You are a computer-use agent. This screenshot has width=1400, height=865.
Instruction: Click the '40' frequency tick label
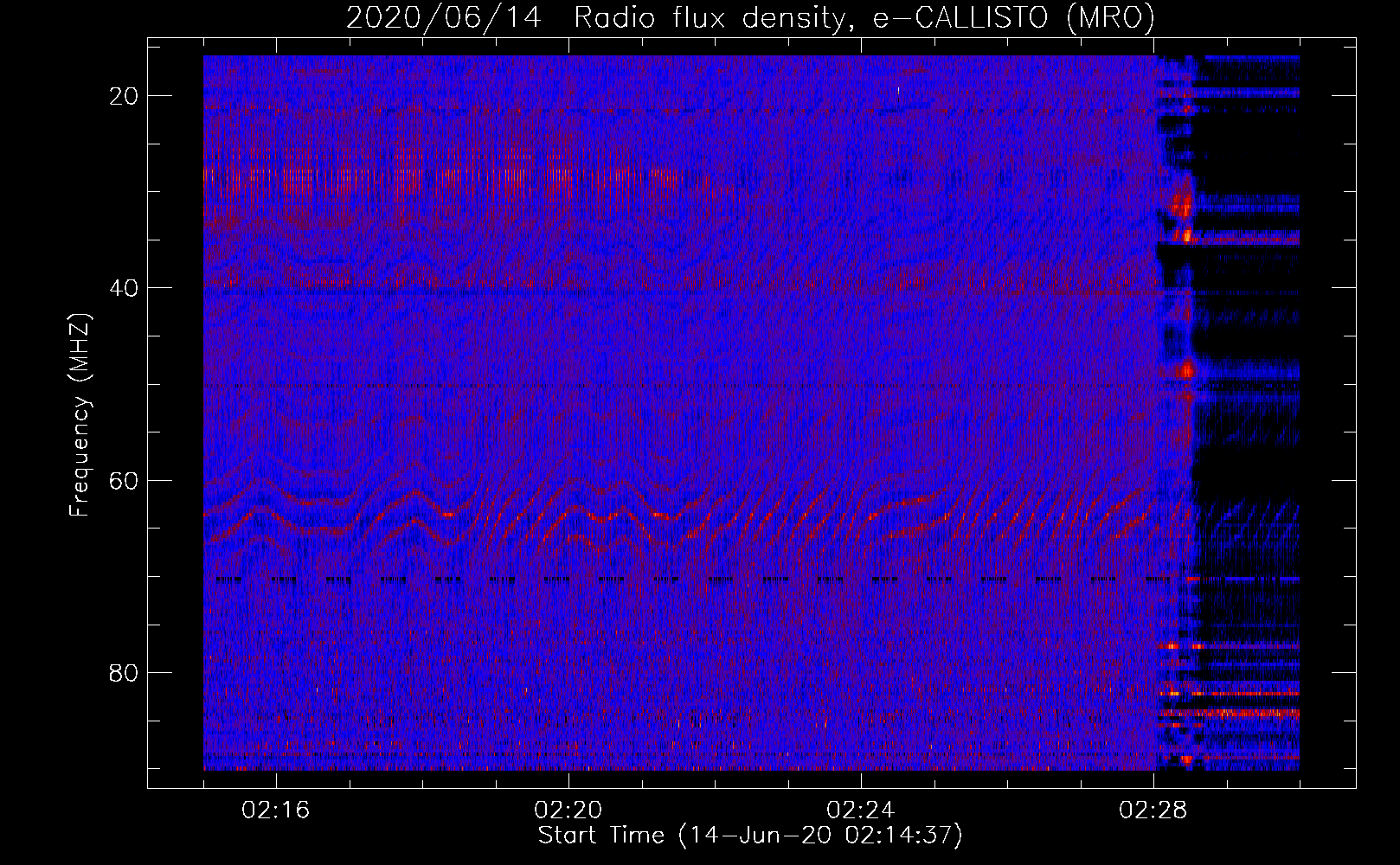pyautogui.click(x=124, y=288)
